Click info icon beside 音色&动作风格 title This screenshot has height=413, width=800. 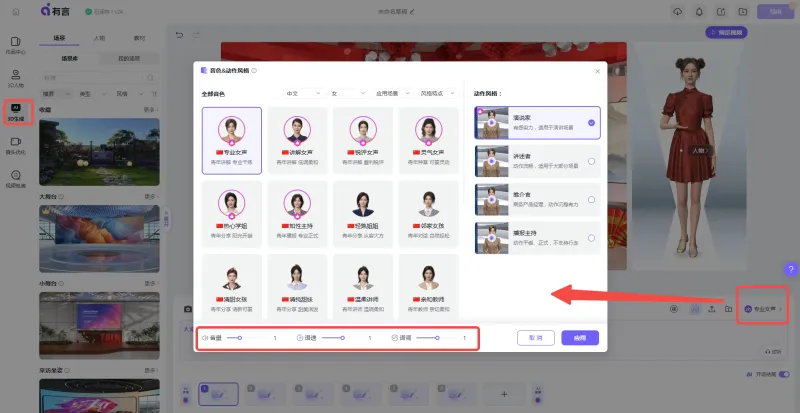pyautogui.click(x=254, y=71)
